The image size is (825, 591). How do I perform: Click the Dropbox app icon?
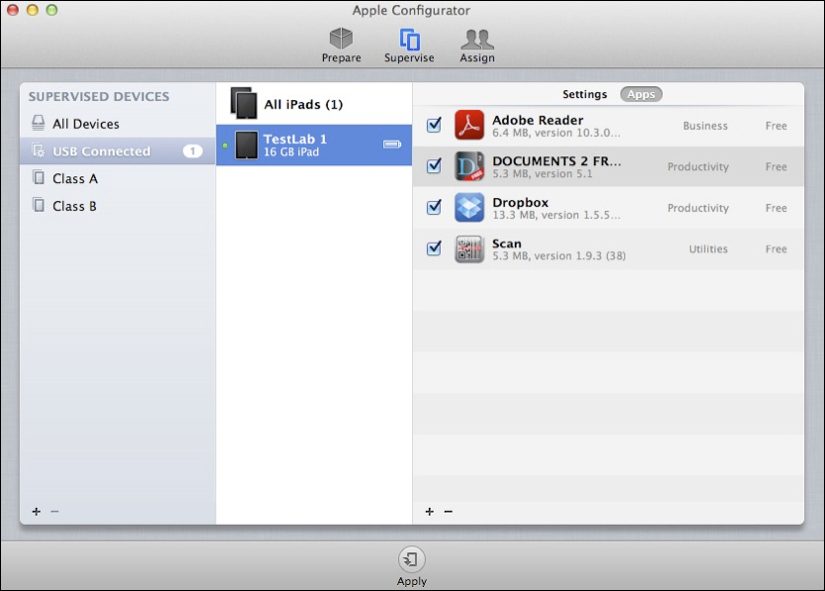tap(469, 207)
